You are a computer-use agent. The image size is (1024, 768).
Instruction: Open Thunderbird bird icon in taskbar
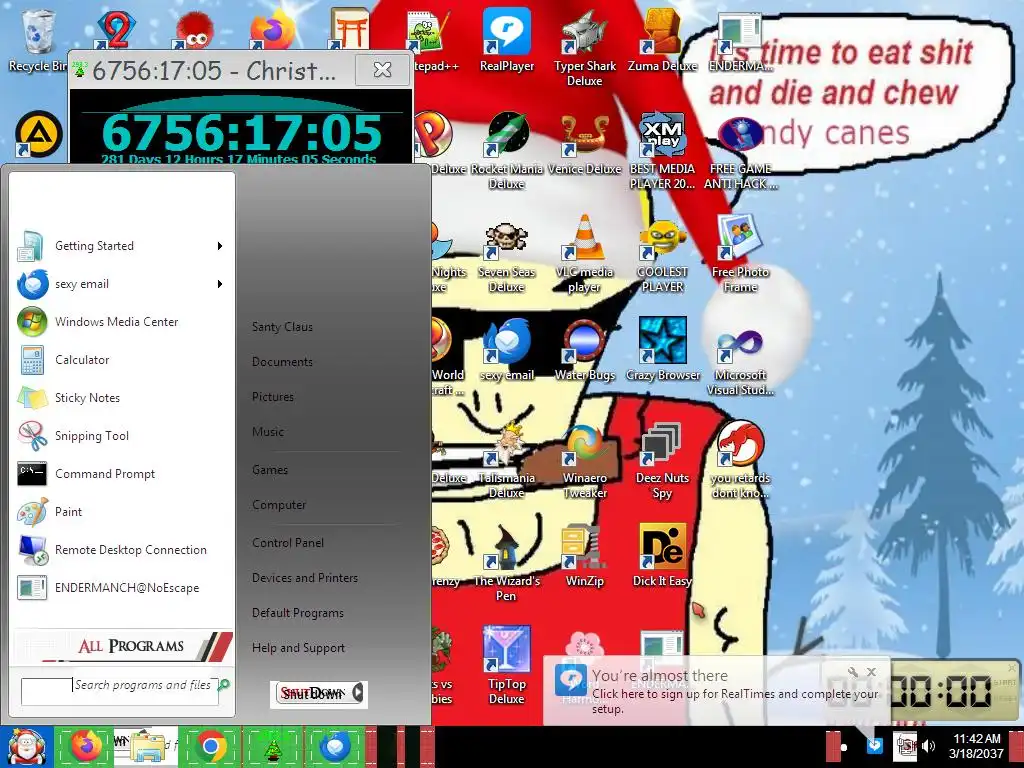[x=335, y=746]
